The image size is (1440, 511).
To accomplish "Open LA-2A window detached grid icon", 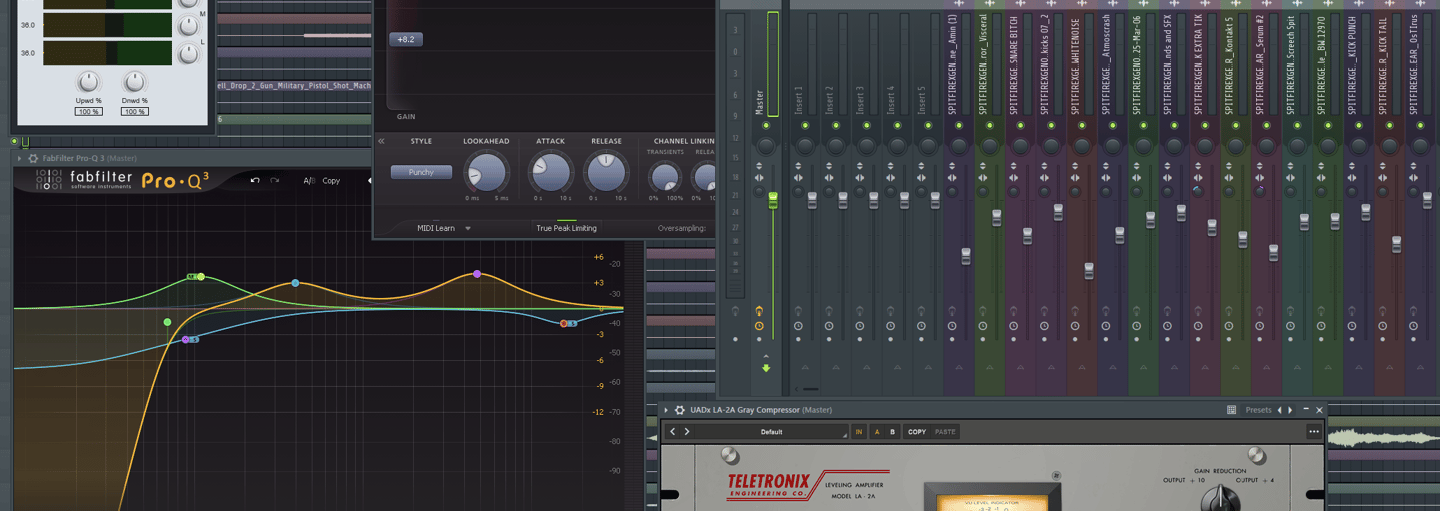I will pos(1232,410).
